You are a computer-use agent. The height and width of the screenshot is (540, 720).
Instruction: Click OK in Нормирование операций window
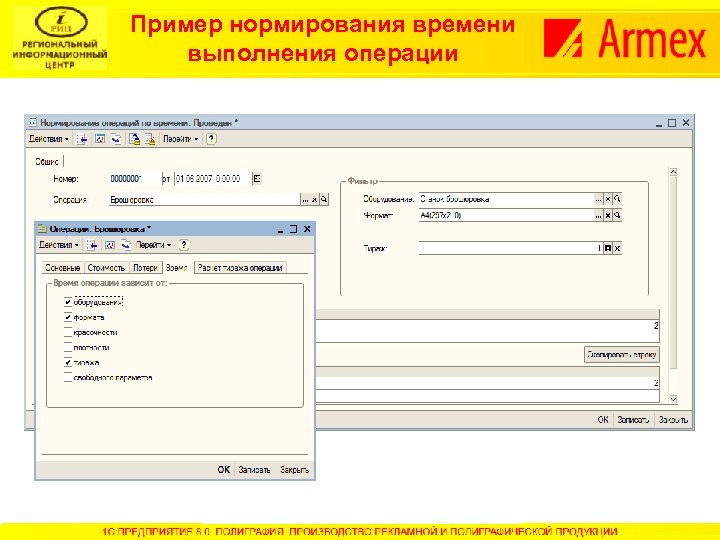tap(602, 420)
